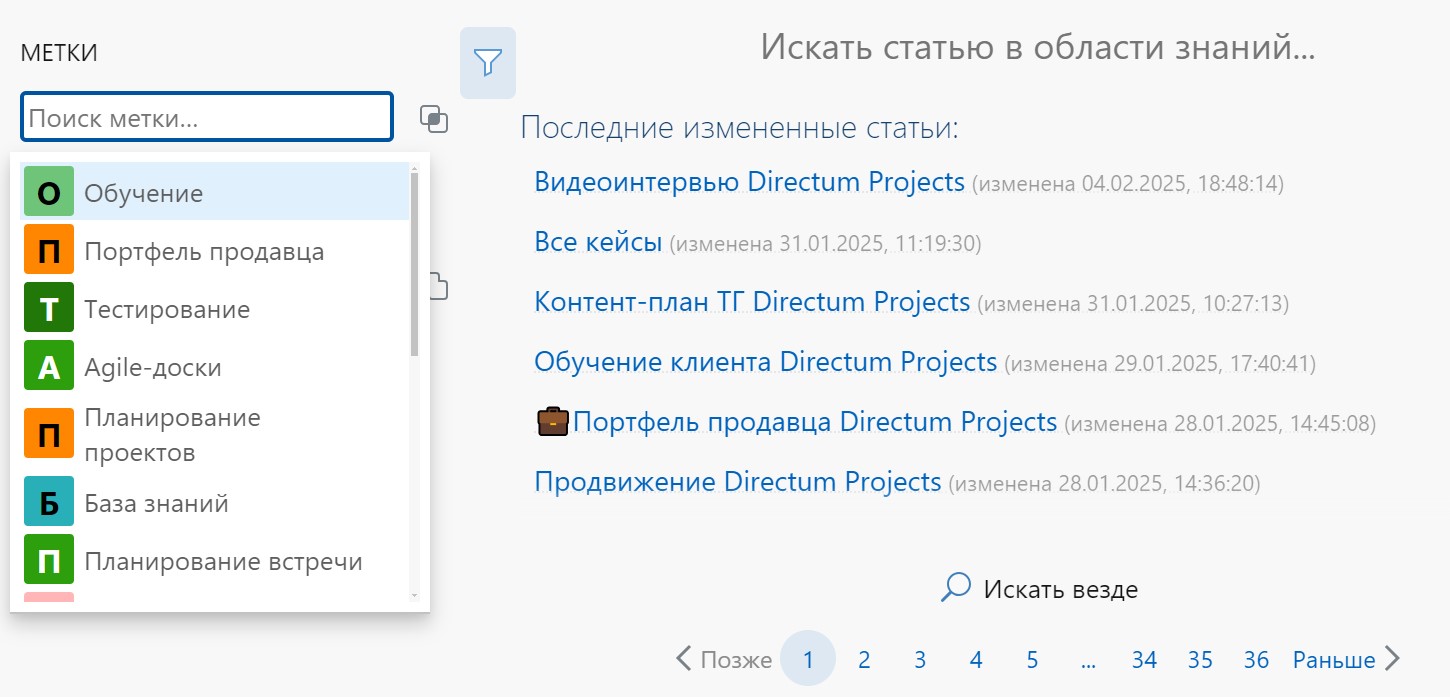The height and width of the screenshot is (697, 1450).
Task: Choose Планирование проектов from tag dropdown
Action: [x=172, y=435]
